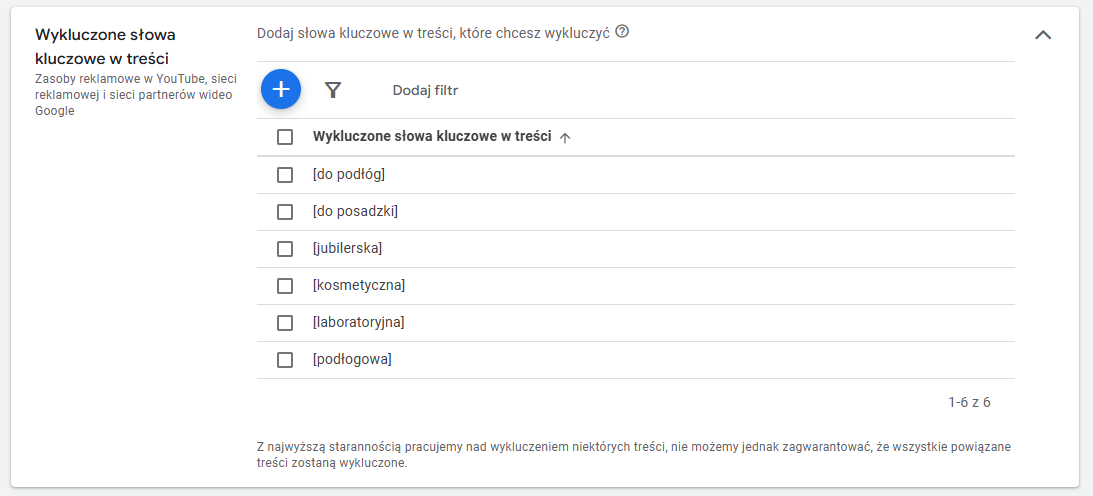Click the funnel filter icon
This screenshot has width=1093, height=496.
click(x=333, y=90)
